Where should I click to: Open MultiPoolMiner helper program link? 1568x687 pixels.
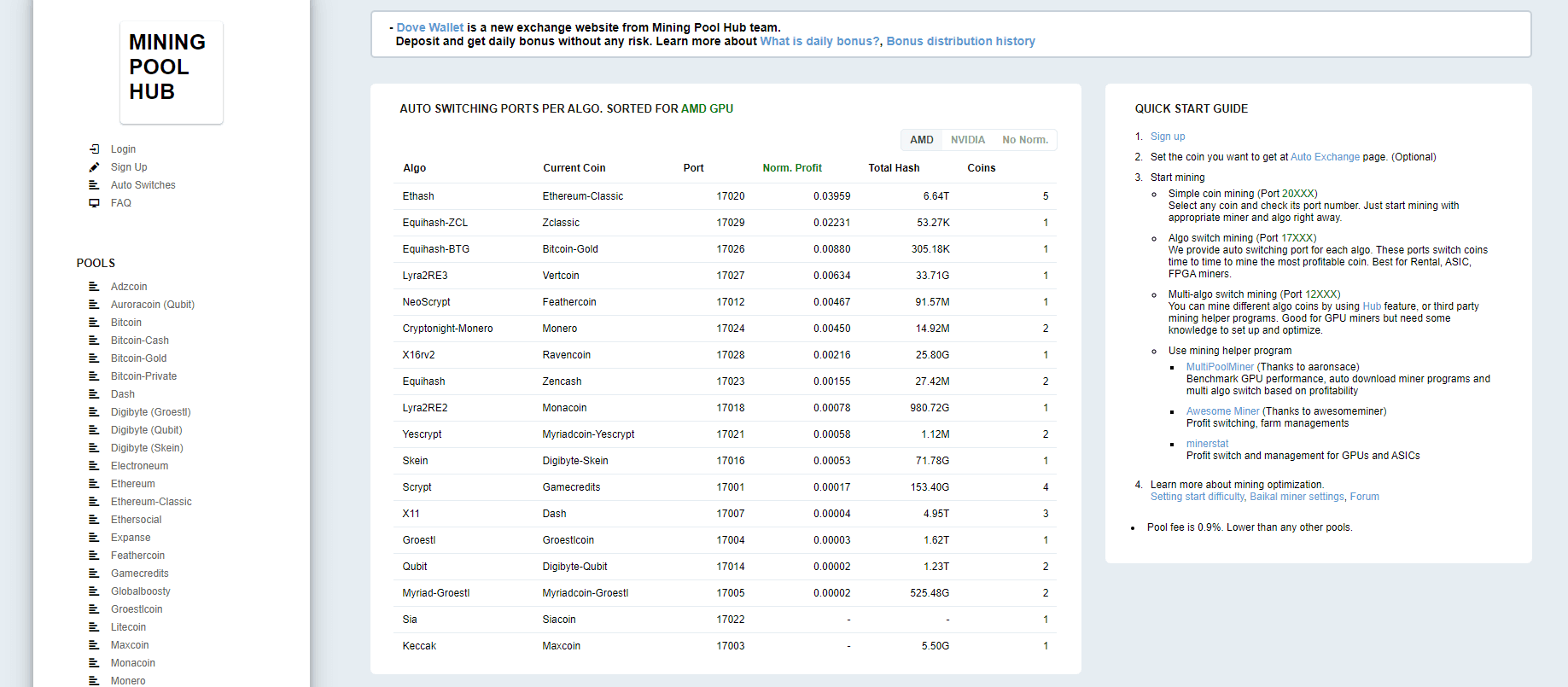point(1220,367)
